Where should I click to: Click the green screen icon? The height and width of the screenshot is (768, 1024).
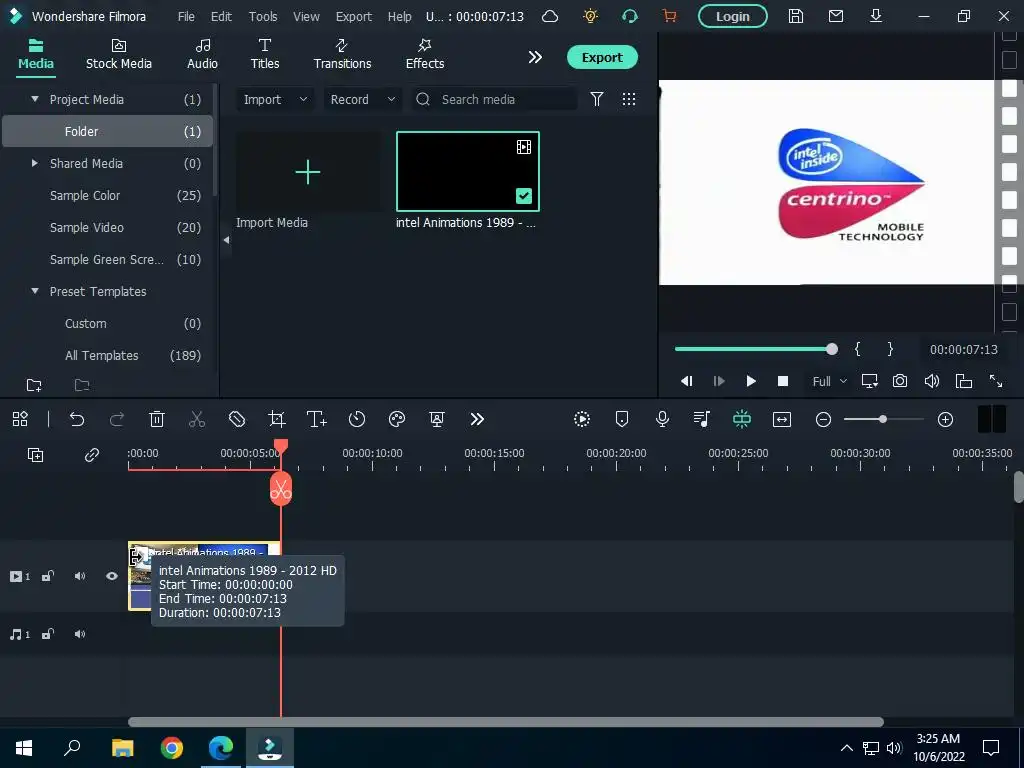[x=437, y=419]
